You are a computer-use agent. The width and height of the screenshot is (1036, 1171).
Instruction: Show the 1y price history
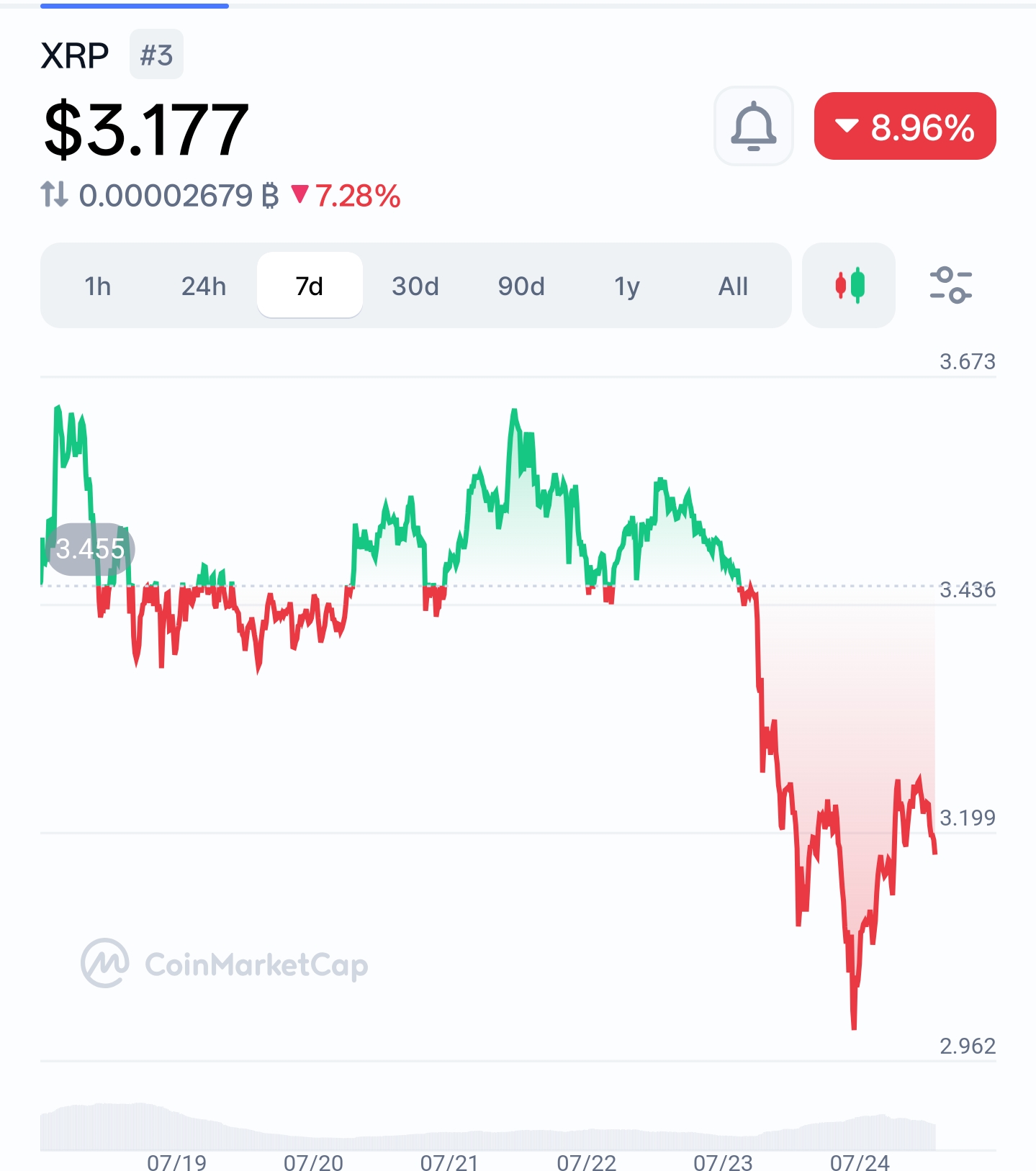coord(627,286)
